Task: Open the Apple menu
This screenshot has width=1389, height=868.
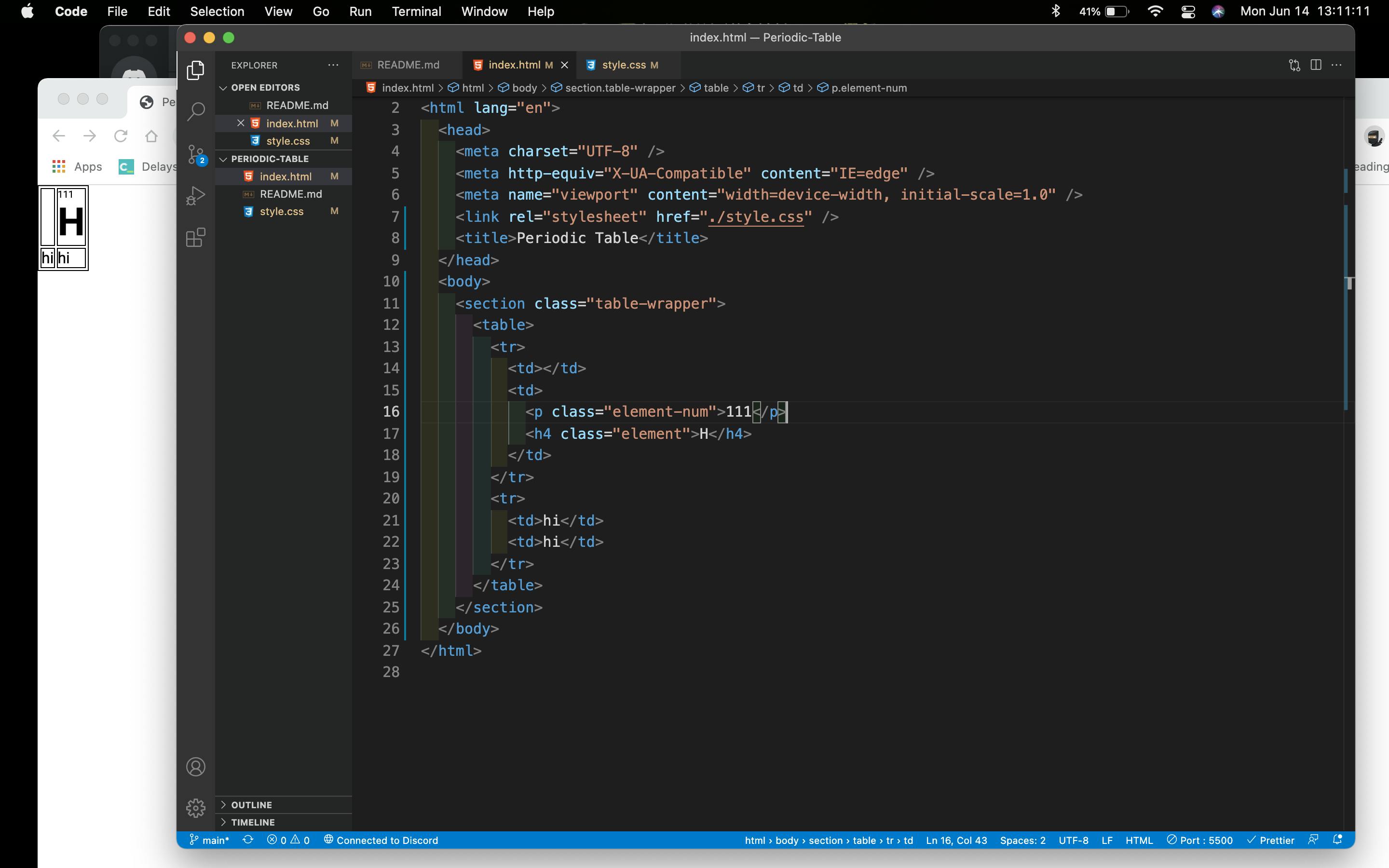Action: click(x=27, y=12)
